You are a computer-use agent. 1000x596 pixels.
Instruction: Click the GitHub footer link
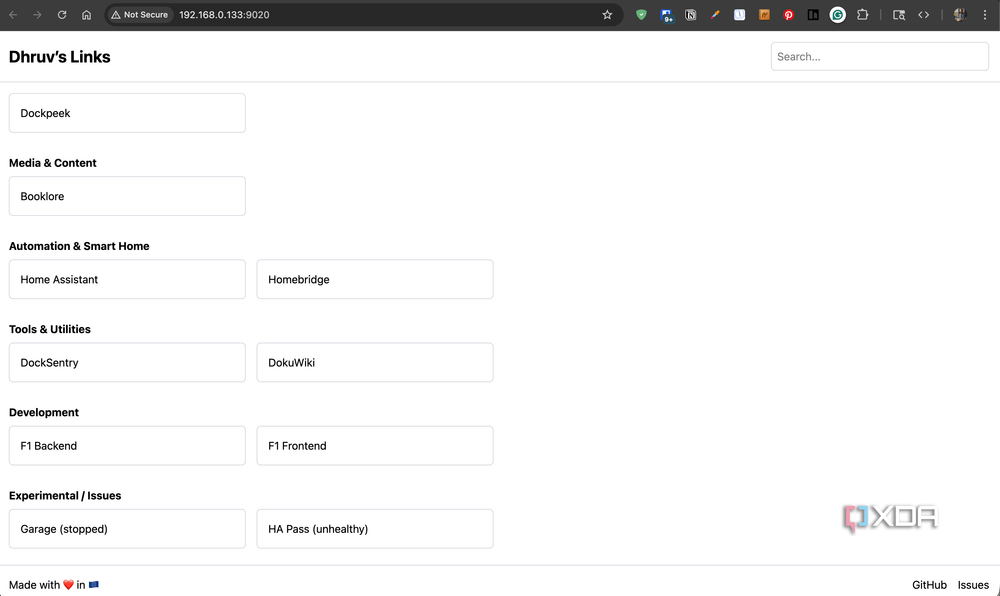pos(929,585)
